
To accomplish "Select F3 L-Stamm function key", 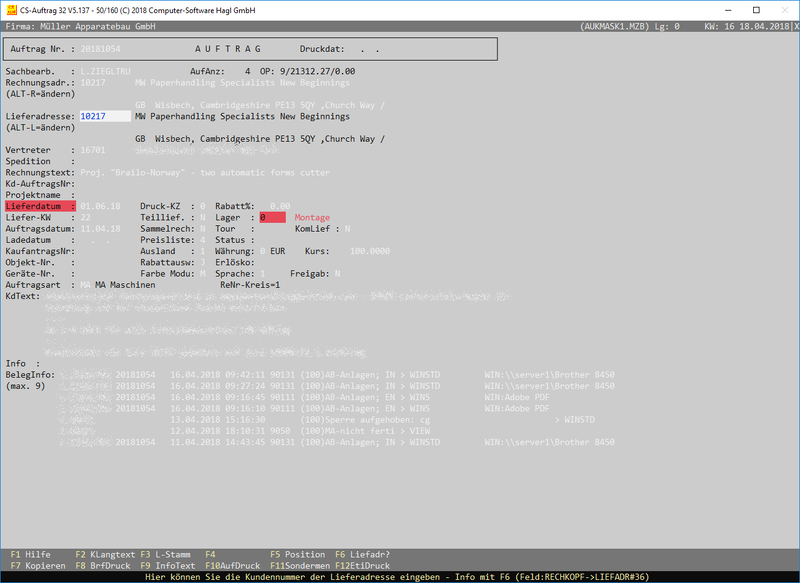I will click(165, 554).
